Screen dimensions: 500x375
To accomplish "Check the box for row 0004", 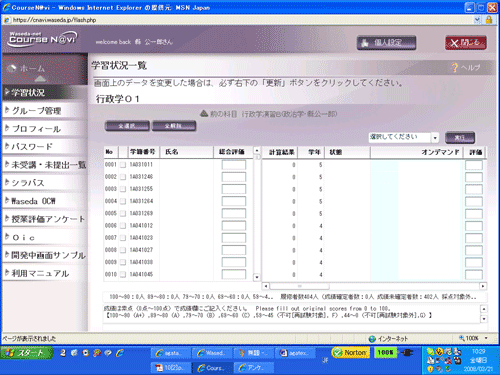I will pyautogui.click(x=123, y=201).
